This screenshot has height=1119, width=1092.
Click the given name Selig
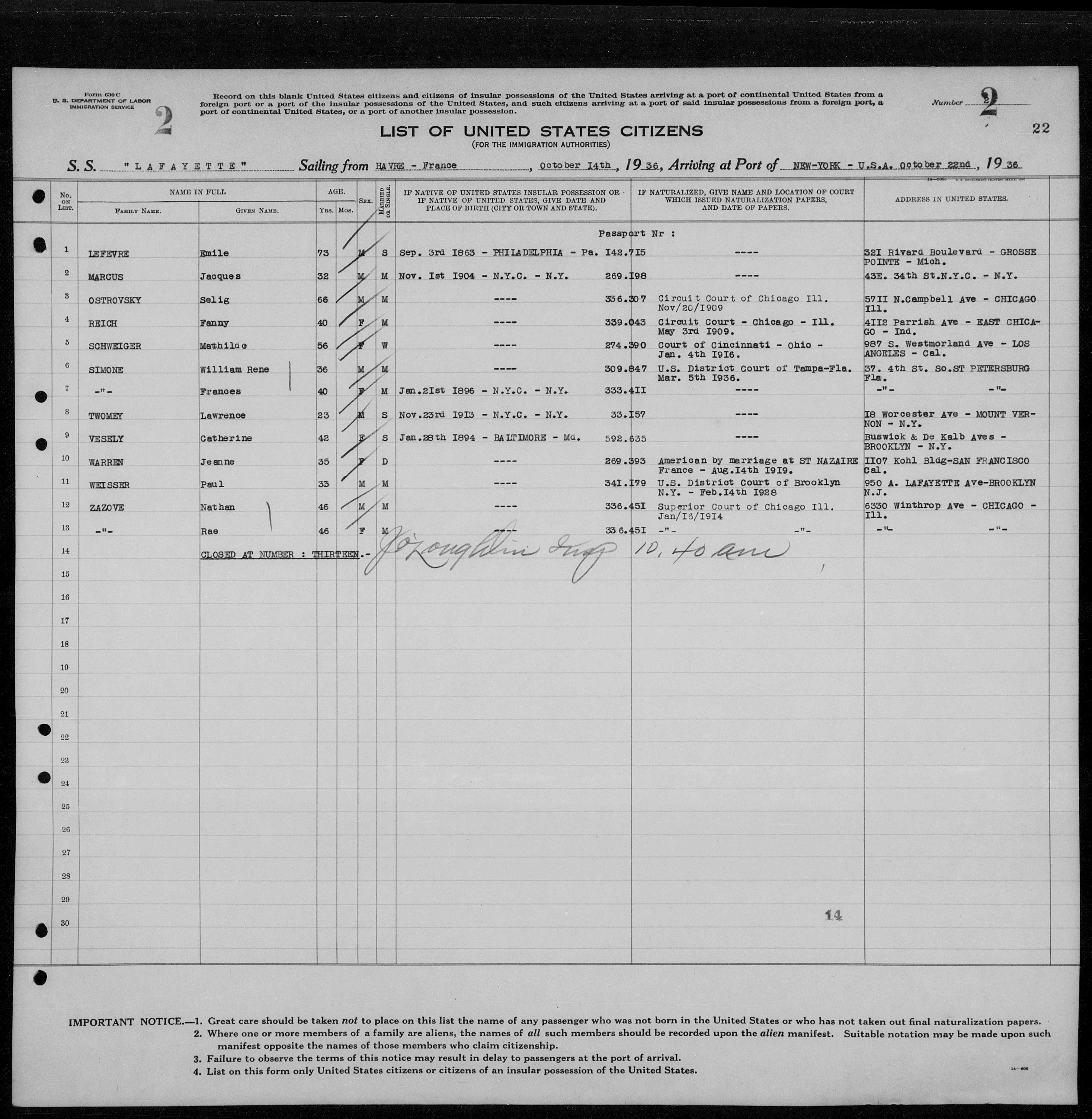click(214, 300)
